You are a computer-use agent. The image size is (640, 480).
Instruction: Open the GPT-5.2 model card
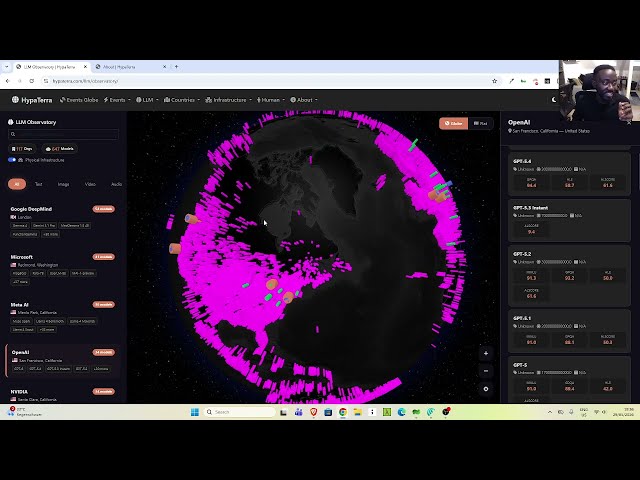tap(569, 276)
